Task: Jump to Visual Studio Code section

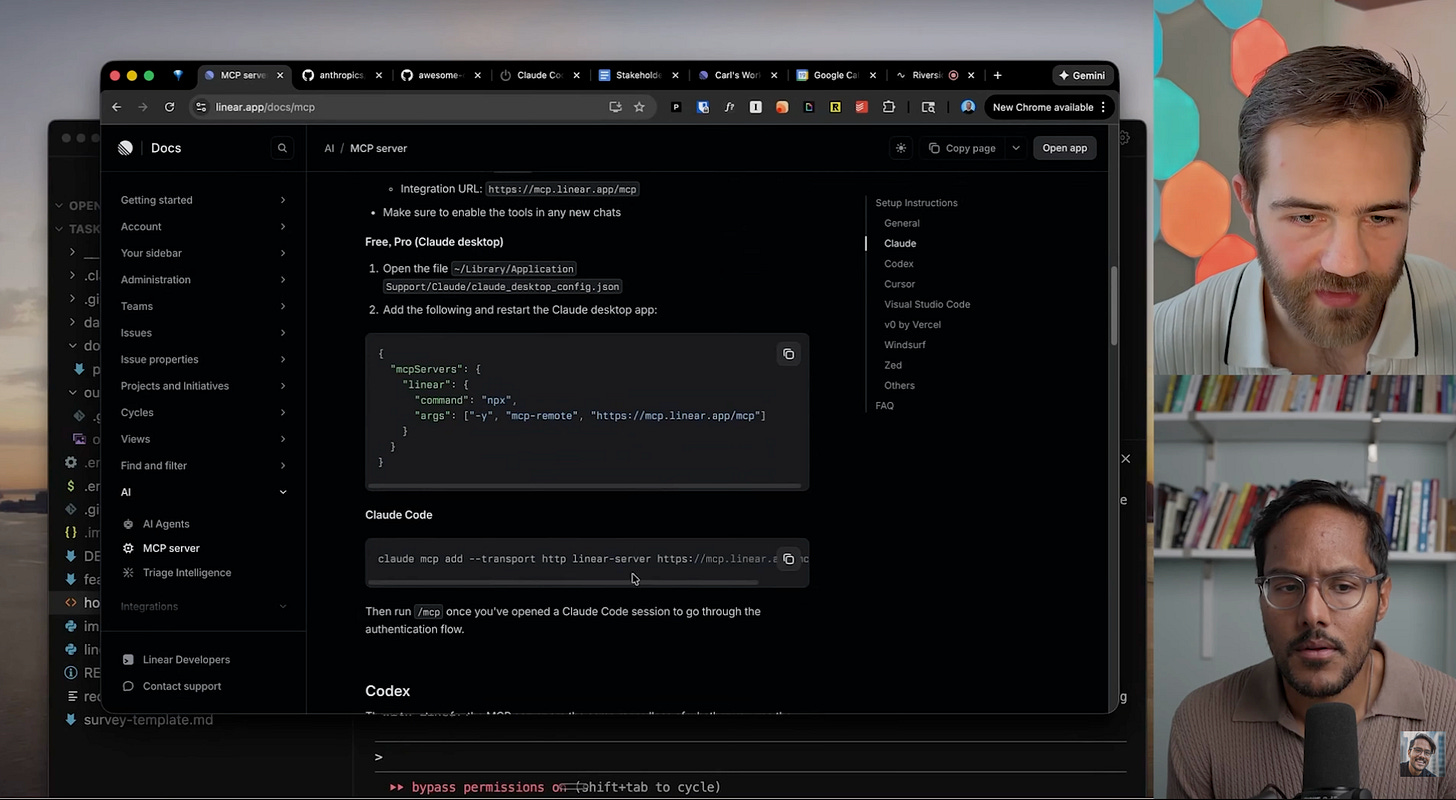Action: tap(927, 304)
